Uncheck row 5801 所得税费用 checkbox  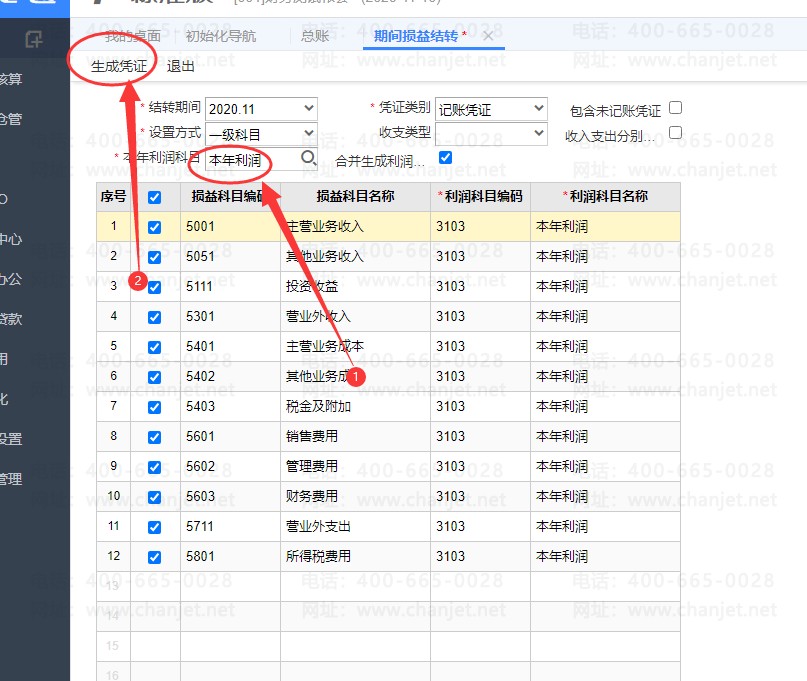click(x=154, y=557)
